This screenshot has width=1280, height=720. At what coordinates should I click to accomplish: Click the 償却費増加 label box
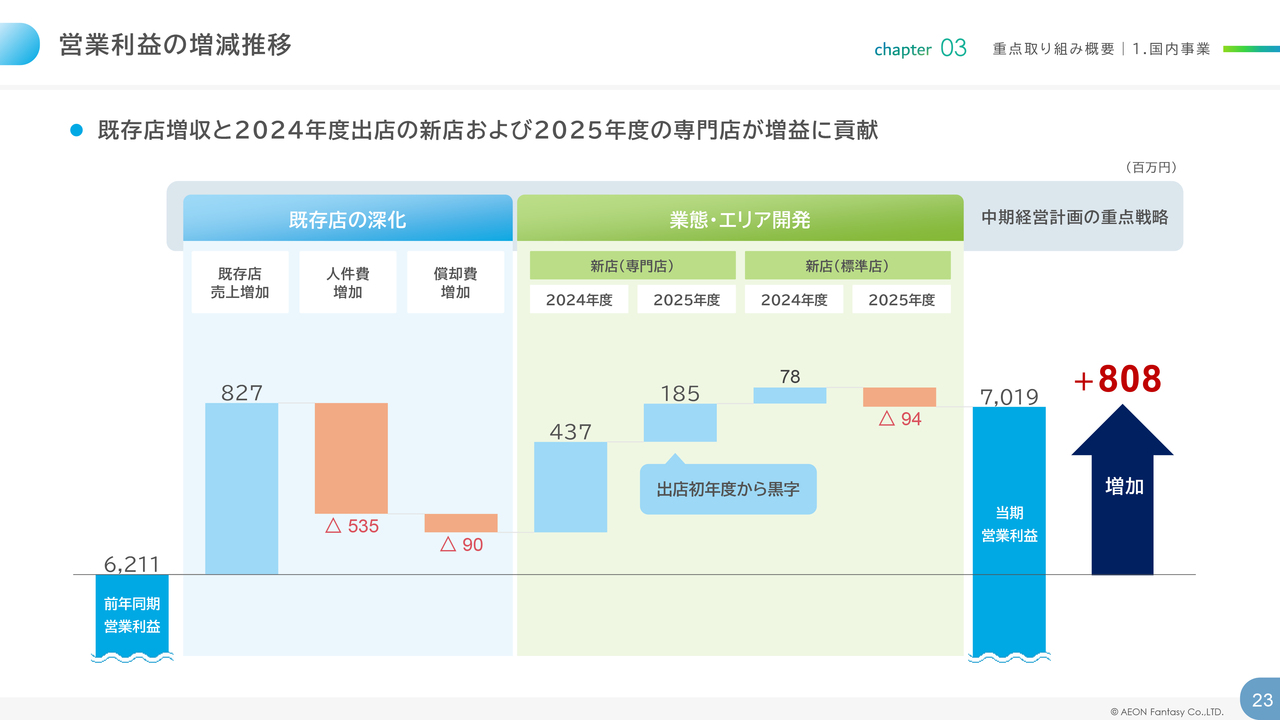tap(455, 282)
